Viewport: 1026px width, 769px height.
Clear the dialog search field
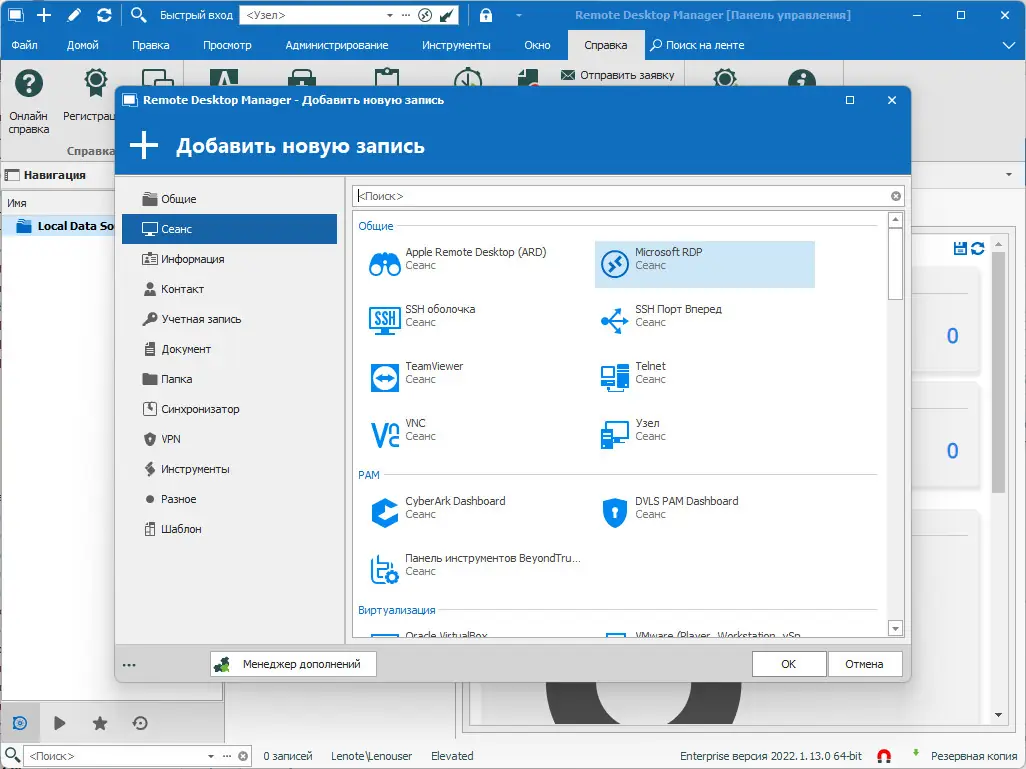click(x=895, y=196)
